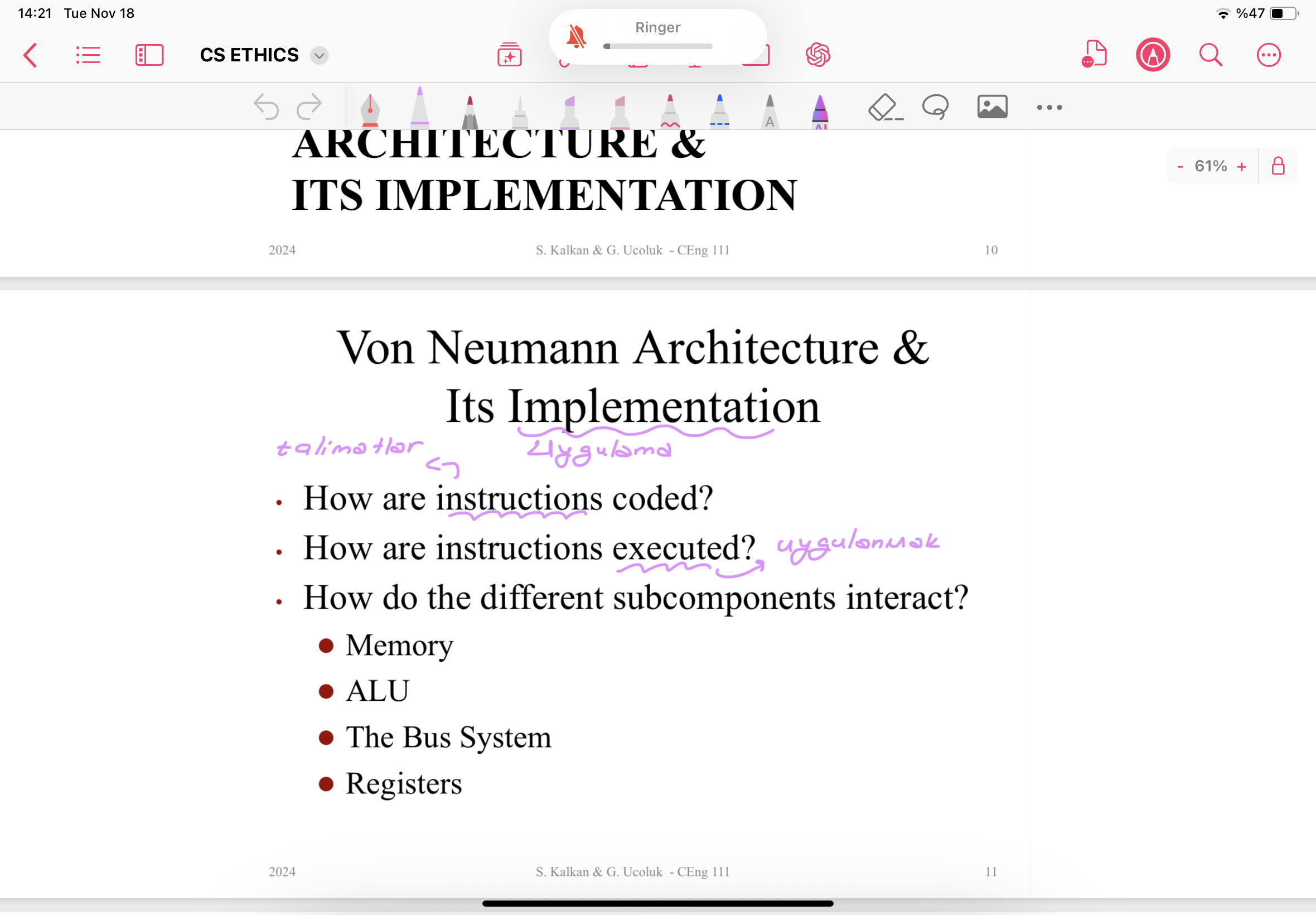Toggle the sidebar panel
This screenshot has width=1316, height=915.
pyautogui.click(x=149, y=55)
